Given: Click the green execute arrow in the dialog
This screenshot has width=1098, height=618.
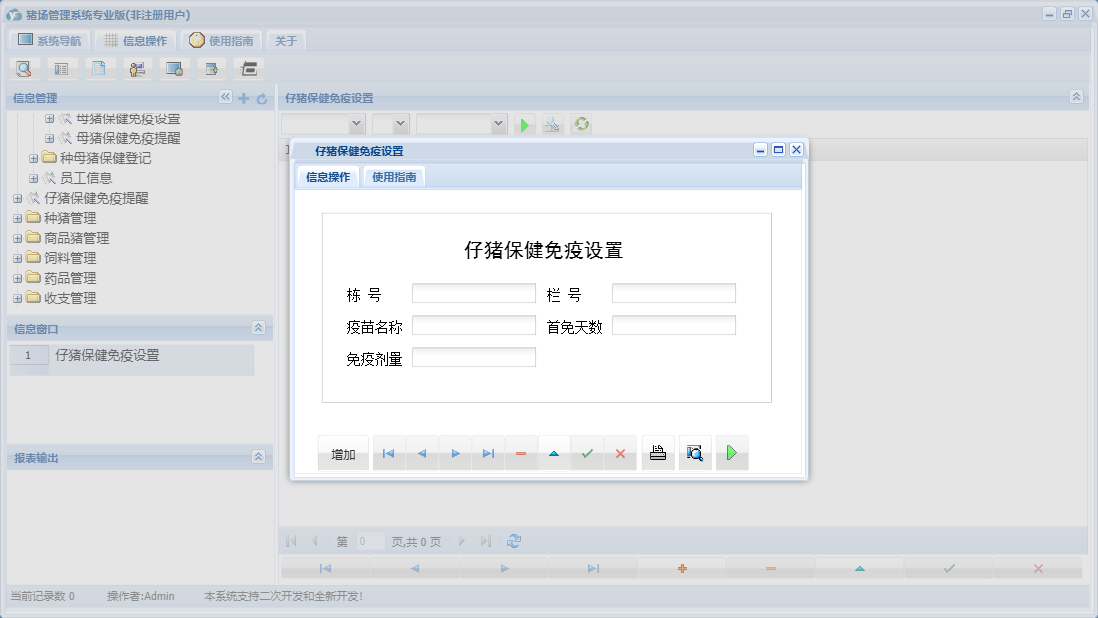Looking at the screenshot, I should pyautogui.click(x=731, y=452).
